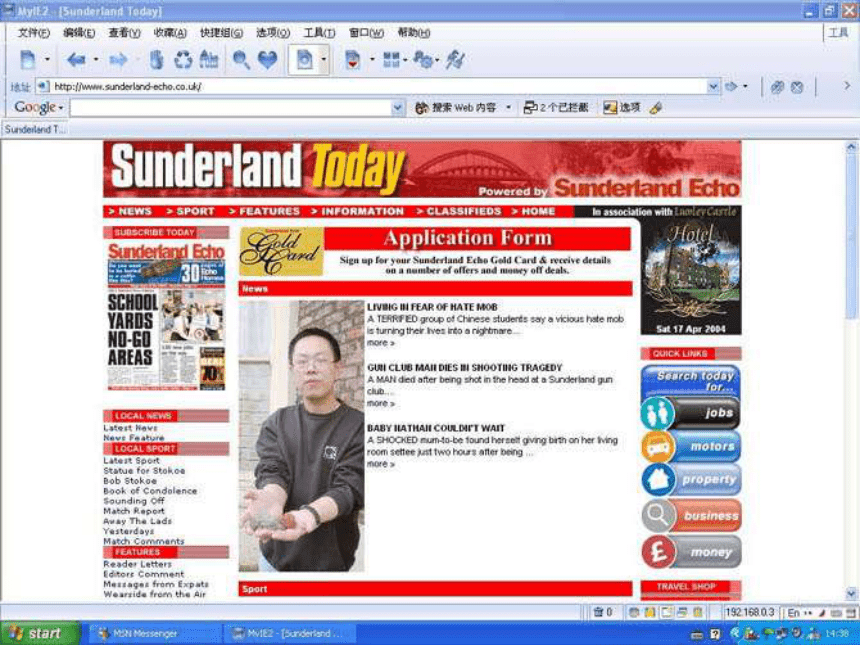This screenshot has height=645, width=860.
Task: Click the help question mark tray icon
Action: click(x=715, y=634)
